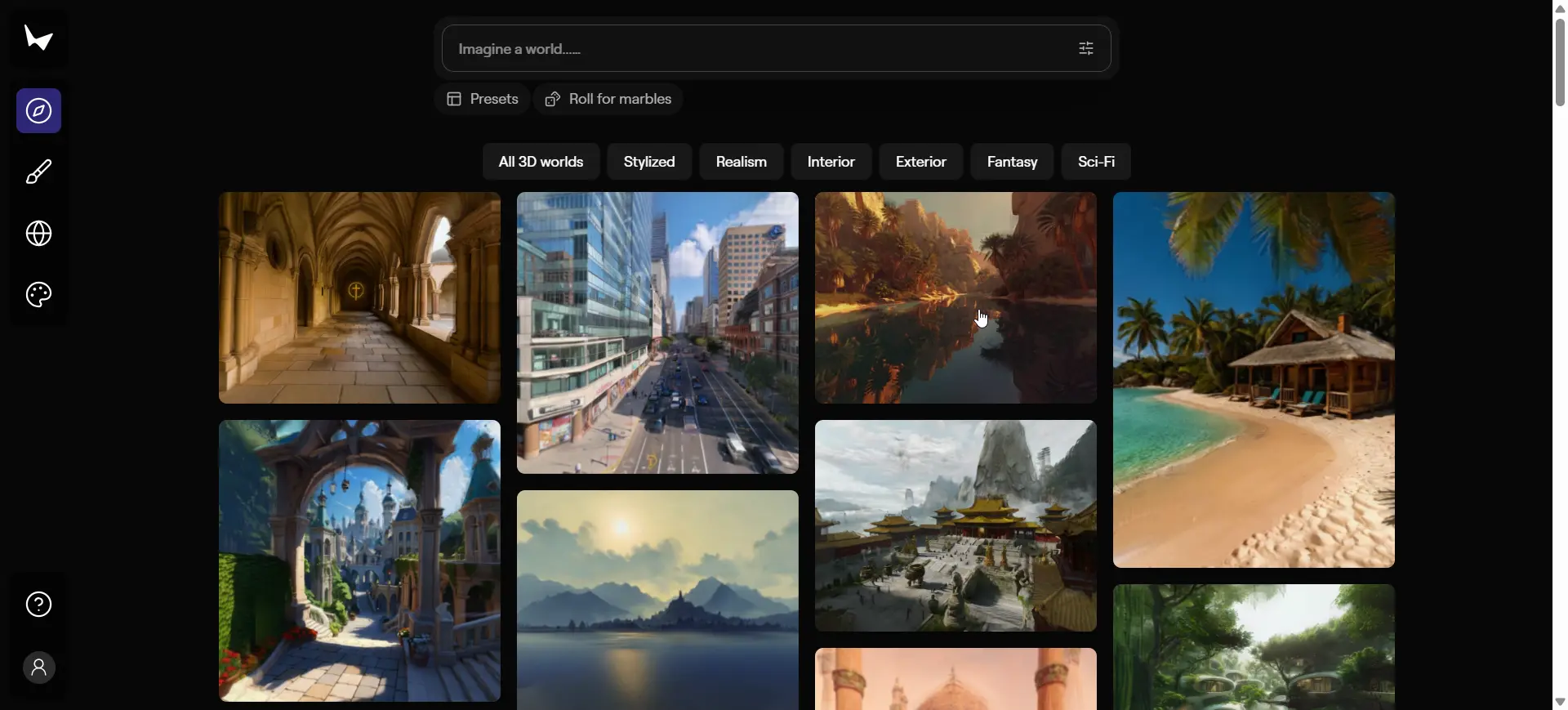
Task: Open prompt settings sliders icon
Action: [x=1085, y=49]
